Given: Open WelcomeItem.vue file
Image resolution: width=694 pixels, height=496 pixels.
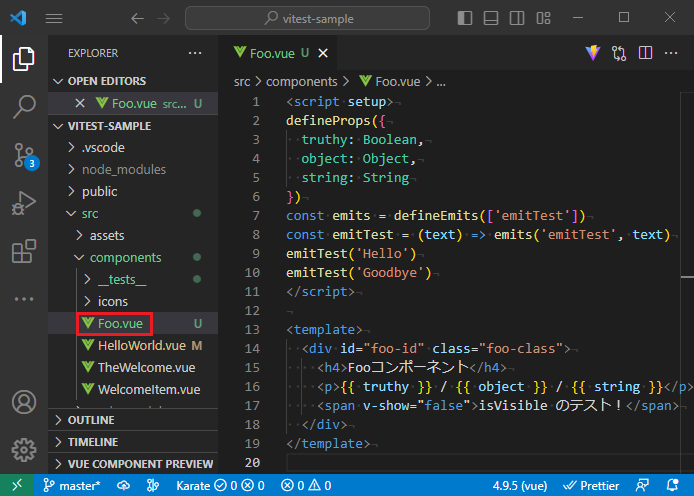Looking at the screenshot, I should tap(133, 389).
